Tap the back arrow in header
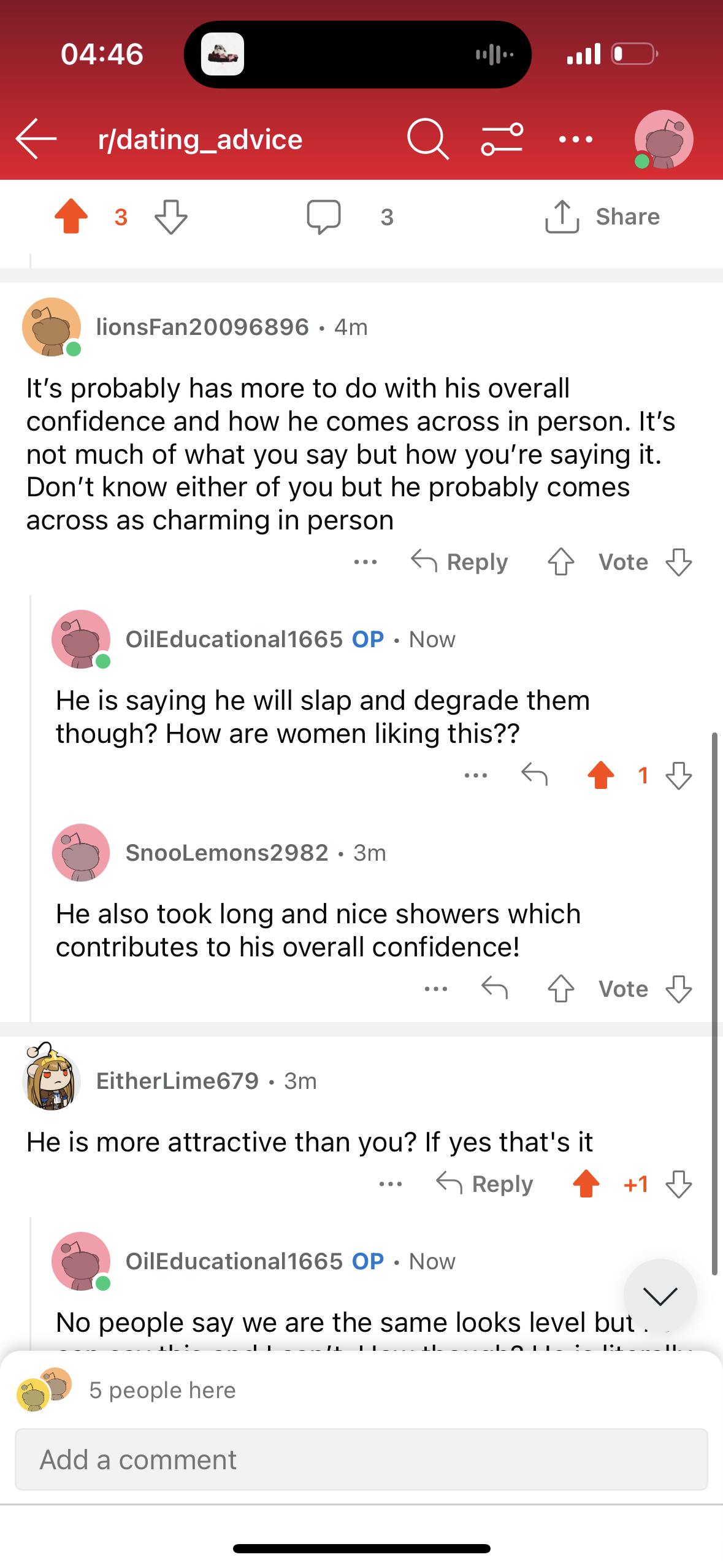 pyautogui.click(x=37, y=139)
